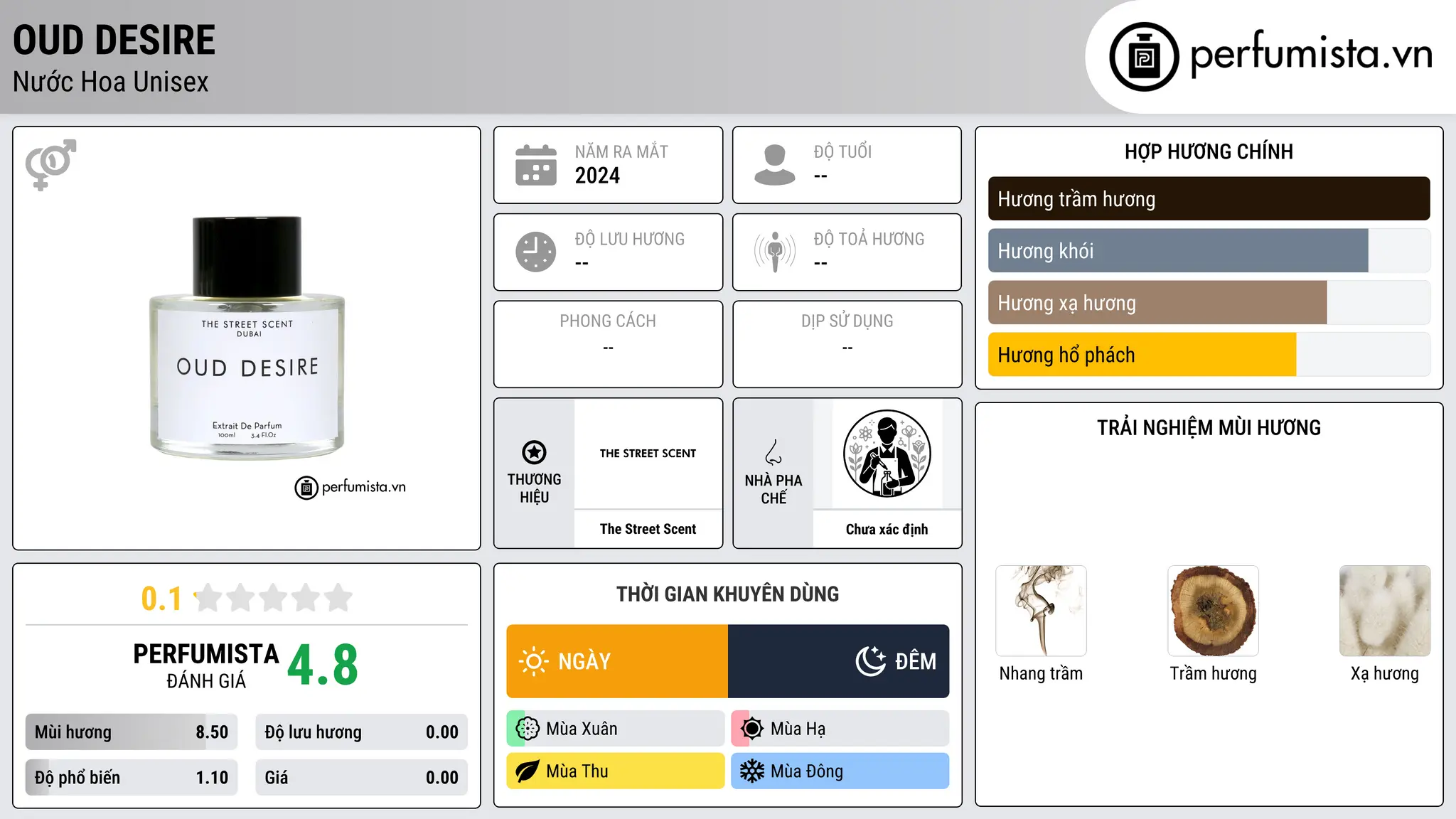The image size is (1456, 819).
Task: Click the sun icon in the Ngày block
Action: coord(534,661)
